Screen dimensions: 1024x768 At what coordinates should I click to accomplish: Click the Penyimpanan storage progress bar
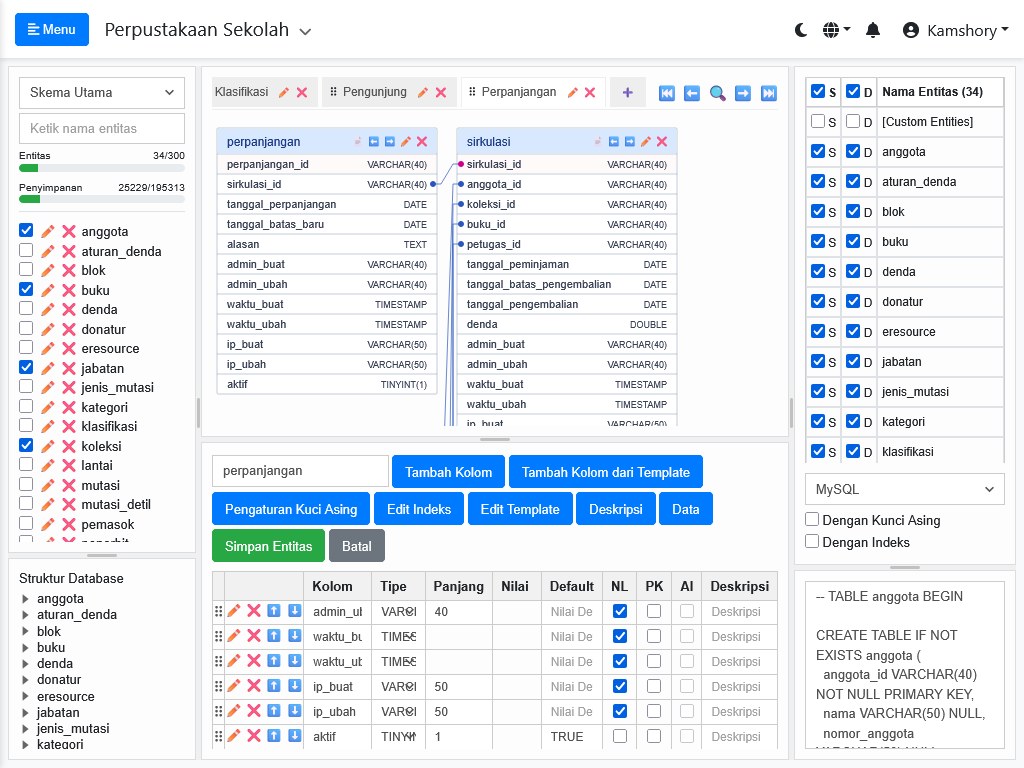[x=102, y=199]
